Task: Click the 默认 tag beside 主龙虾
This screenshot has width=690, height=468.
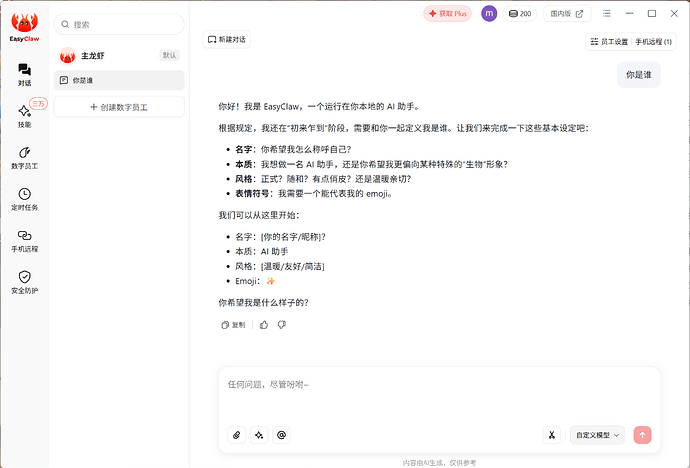Action: (x=169, y=55)
